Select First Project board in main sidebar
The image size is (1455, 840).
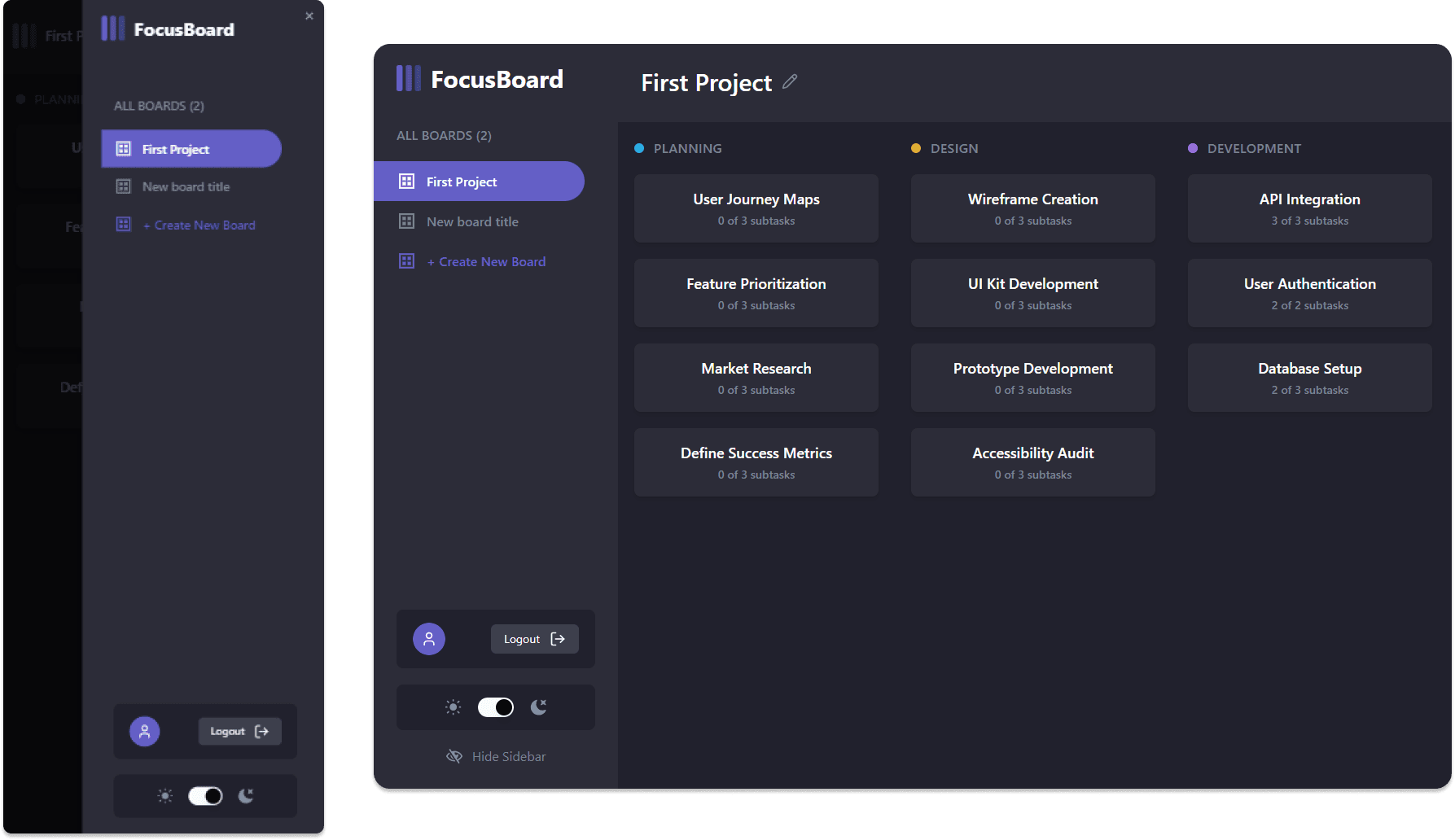pyautogui.click(x=479, y=182)
